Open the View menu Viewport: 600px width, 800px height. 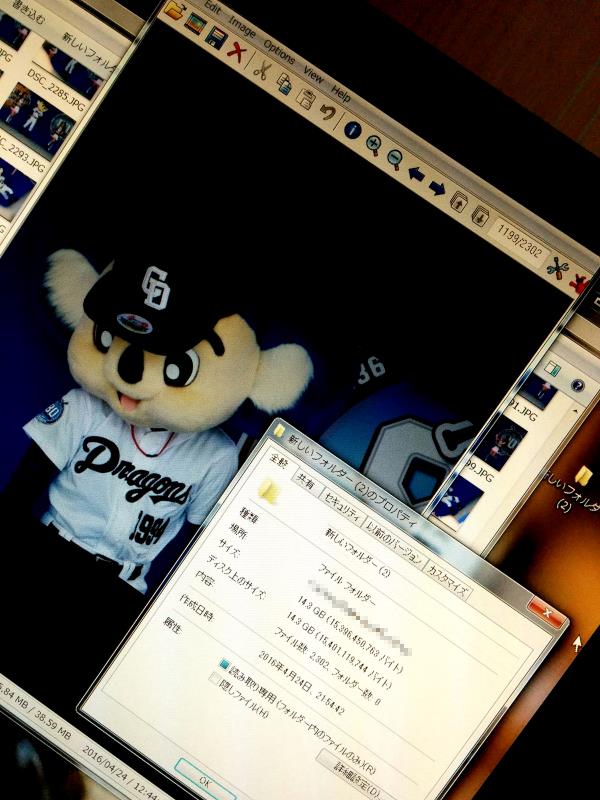tap(313, 74)
